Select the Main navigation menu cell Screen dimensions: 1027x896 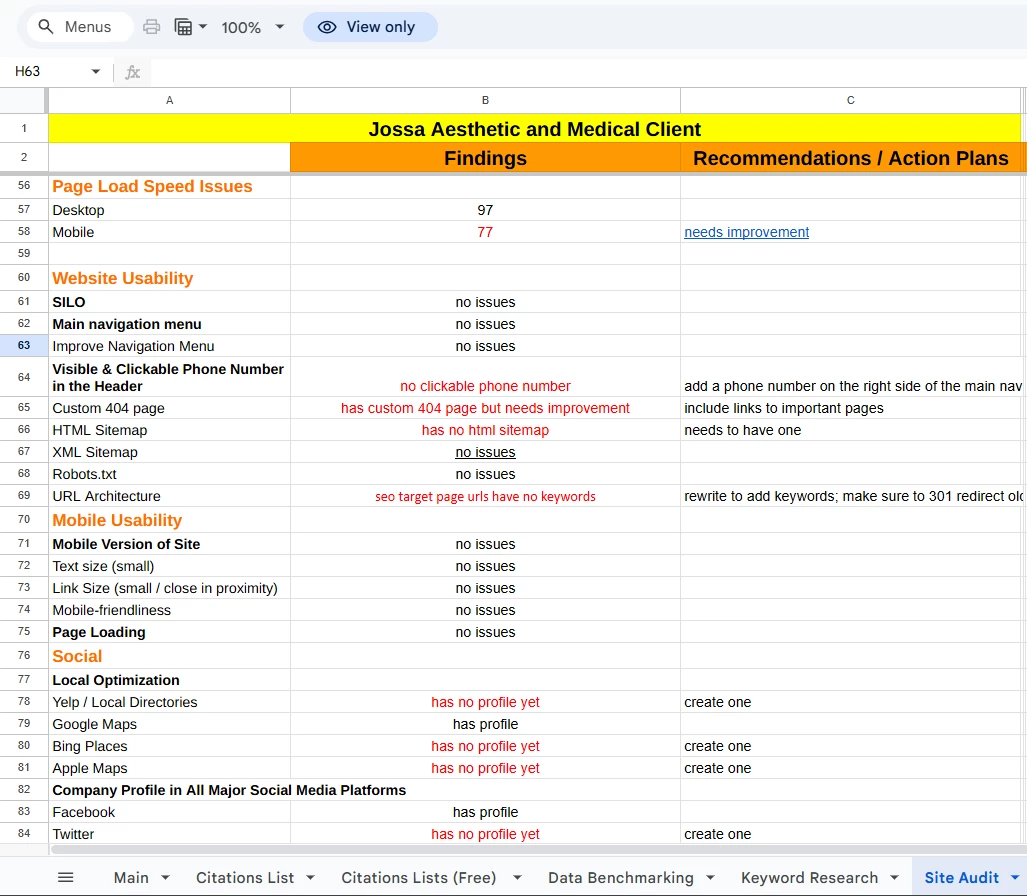point(170,324)
